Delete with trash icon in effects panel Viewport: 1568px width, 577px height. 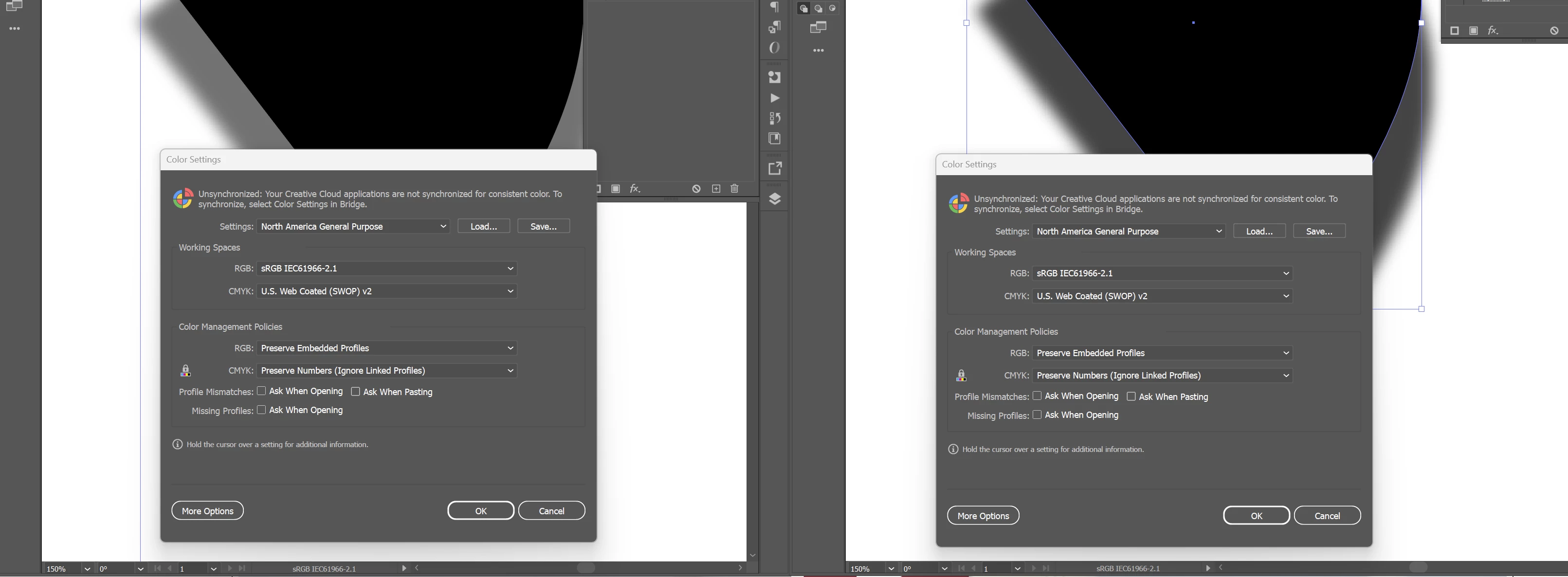coord(734,189)
